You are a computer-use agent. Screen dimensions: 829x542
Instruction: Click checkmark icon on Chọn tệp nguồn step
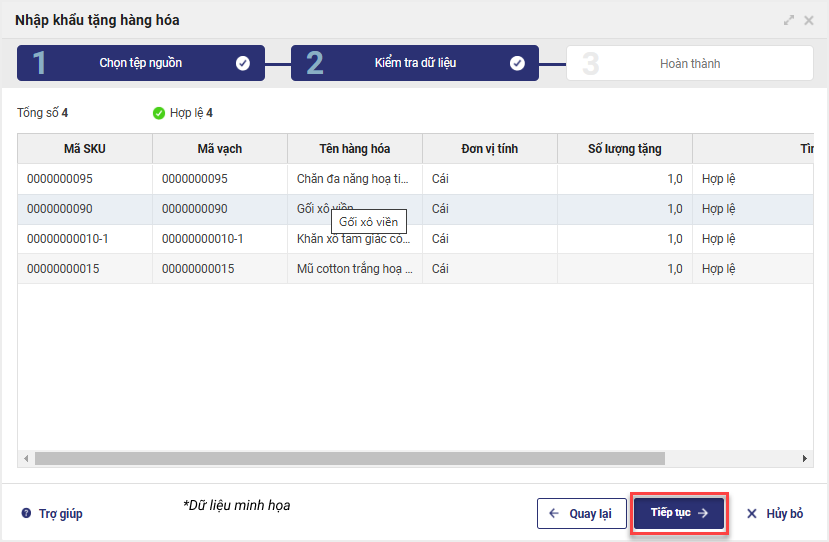[243, 63]
